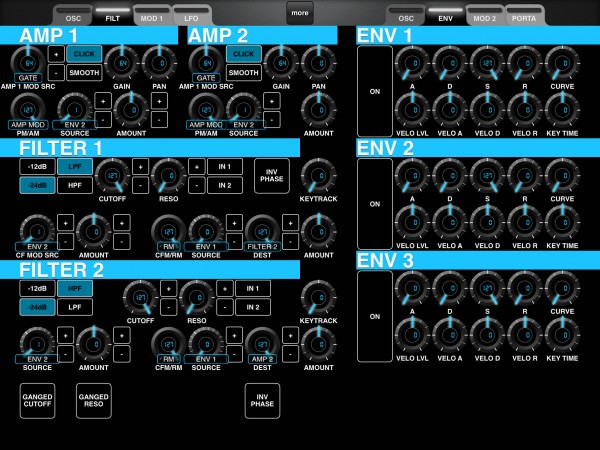Click FILTER 2 RESO knob
The height and width of the screenshot is (450, 600).
pos(197,298)
